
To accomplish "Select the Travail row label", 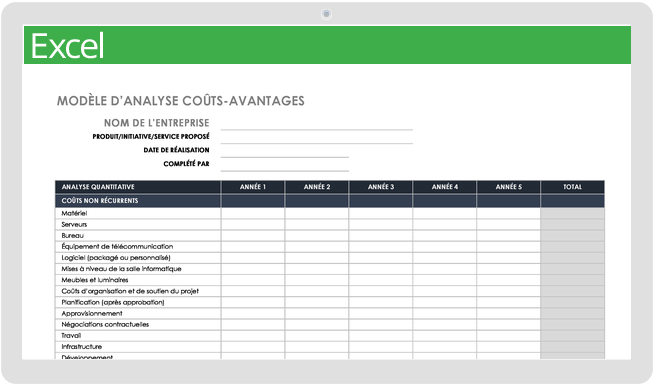I will pos(71,335).
